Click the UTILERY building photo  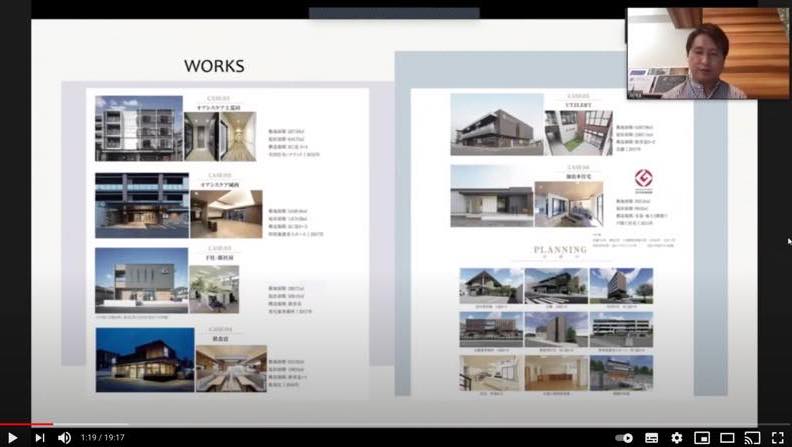[x=495, y=125]
